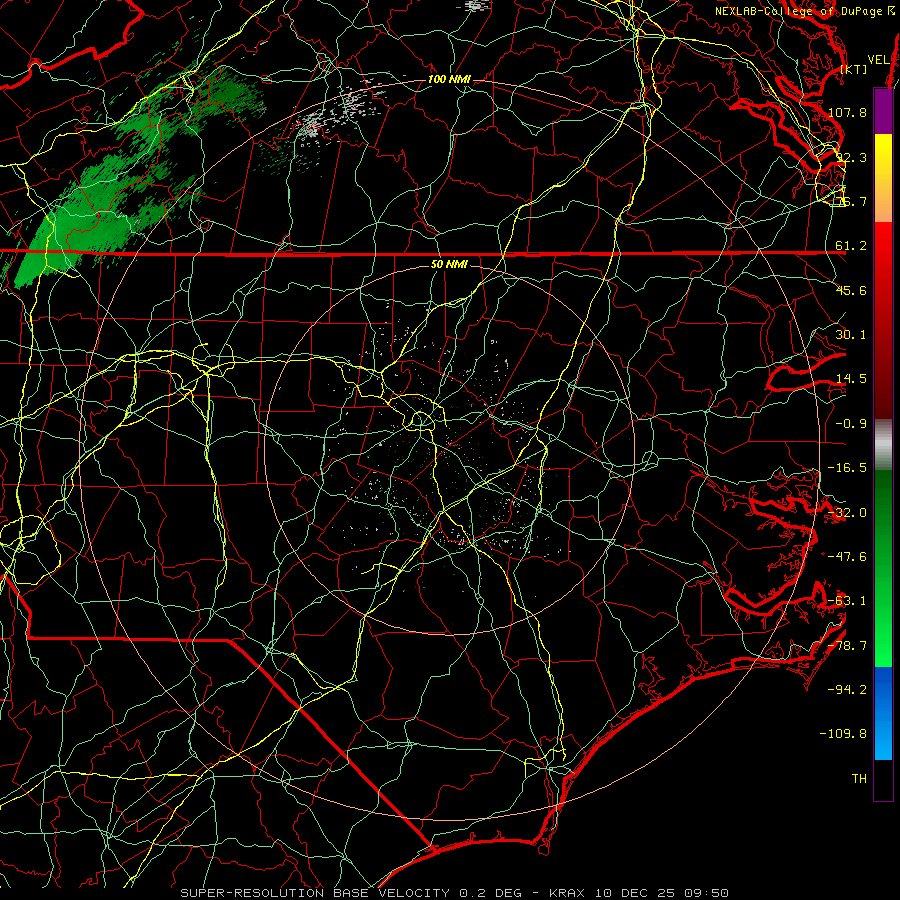Select the -16.5 scale value
This screenshot has height=900, width=900.
point(847,468)
